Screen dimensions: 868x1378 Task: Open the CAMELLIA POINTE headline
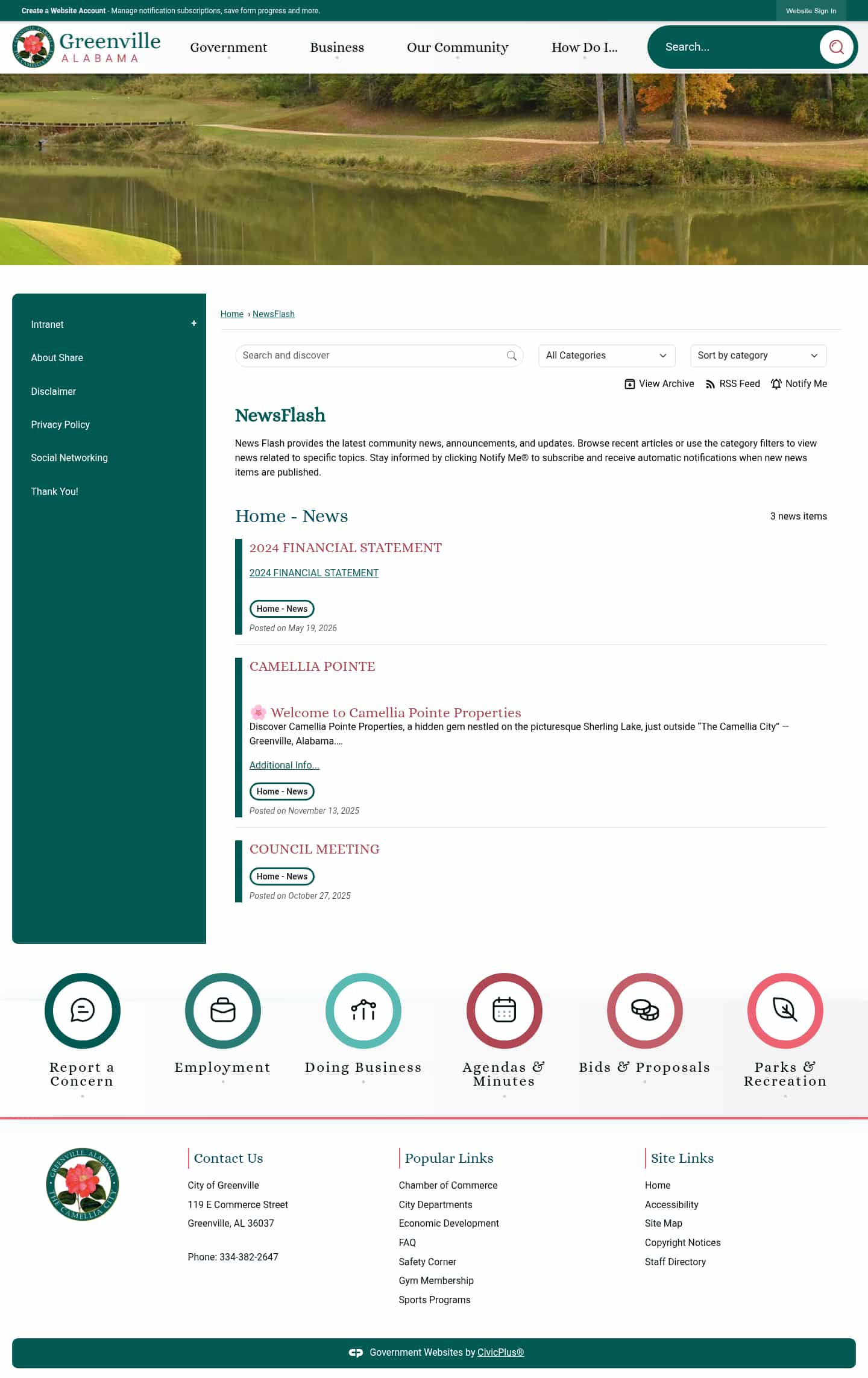tap(312, 666)
